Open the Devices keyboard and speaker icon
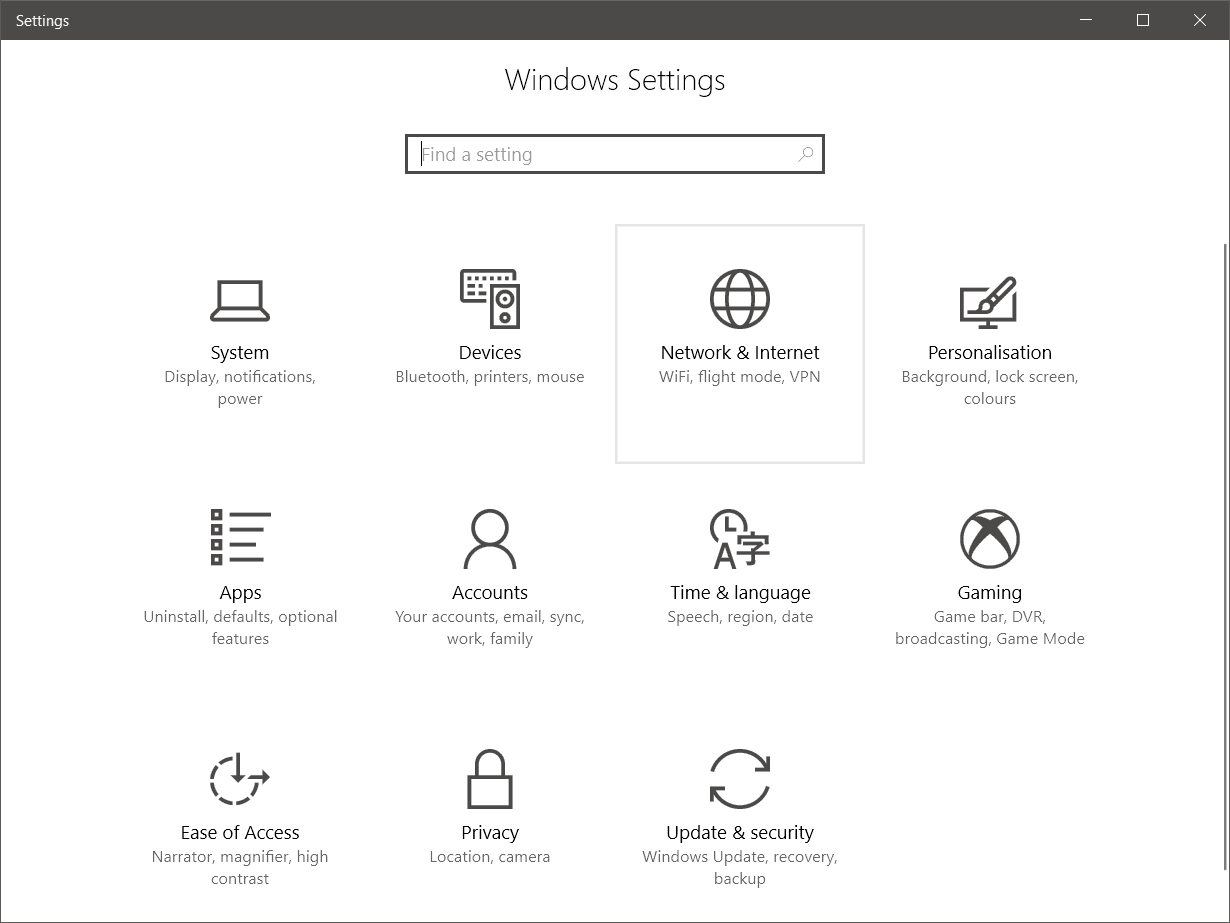The image size is (1230, 923). pos(490,298)
